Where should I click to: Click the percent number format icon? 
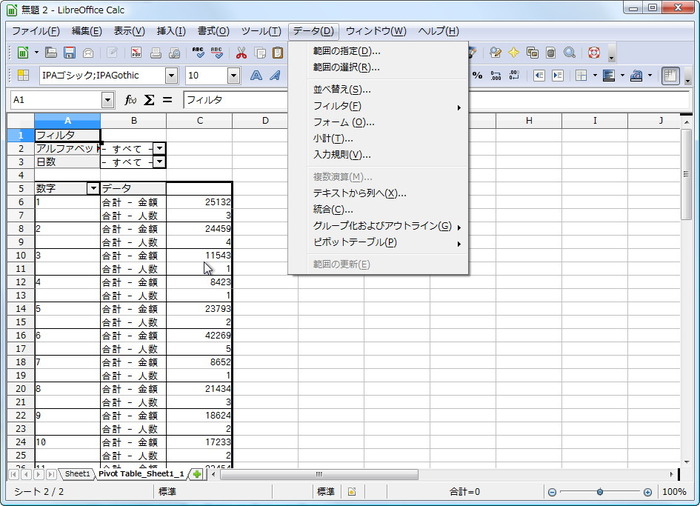coord(477,75)
